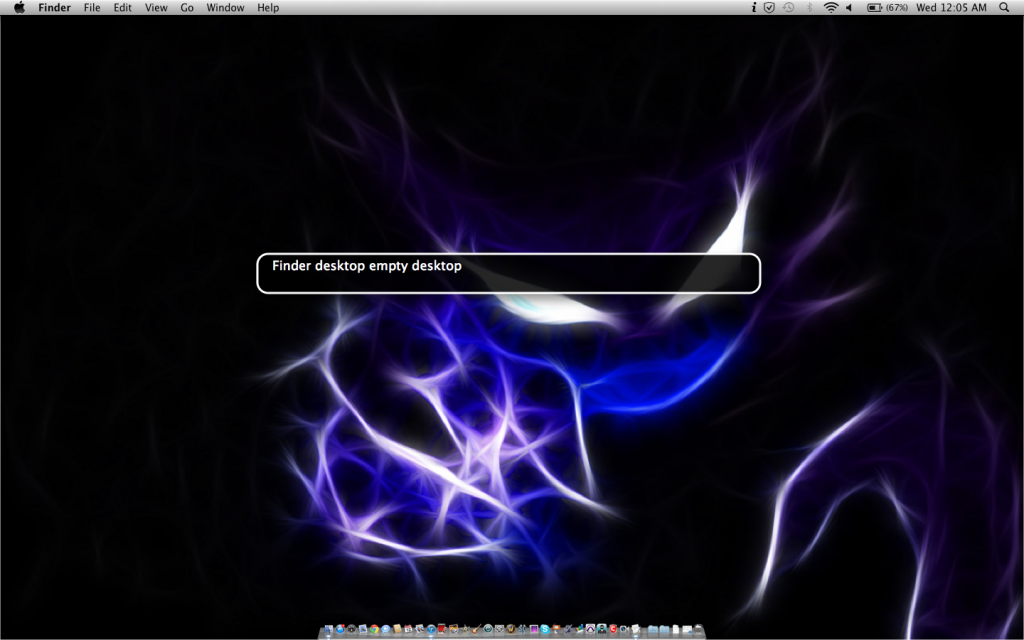Viewport: 1024px width, 640px height.
Task: Open the View menu
Action: 156,8
